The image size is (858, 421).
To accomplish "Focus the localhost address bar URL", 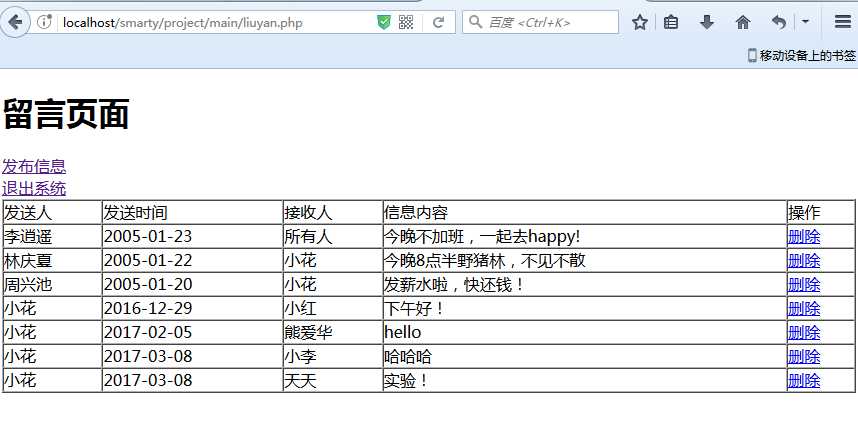I will pyautogui.click(x=183, y=22).
